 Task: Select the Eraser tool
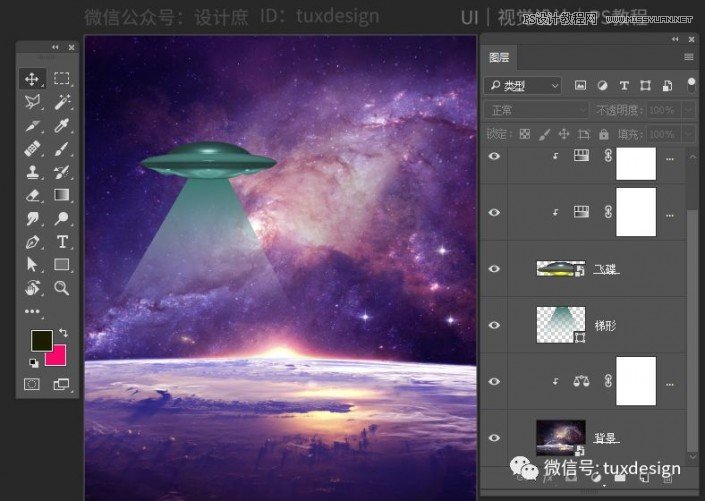coord(32,196)
